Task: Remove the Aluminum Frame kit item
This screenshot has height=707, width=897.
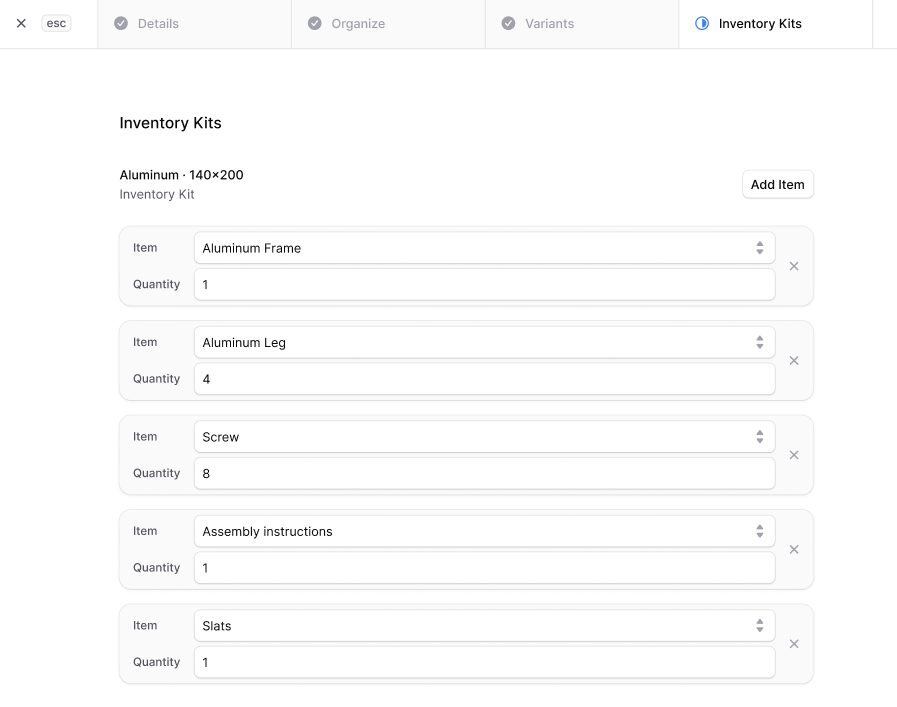Action: [x=794, y=266]
